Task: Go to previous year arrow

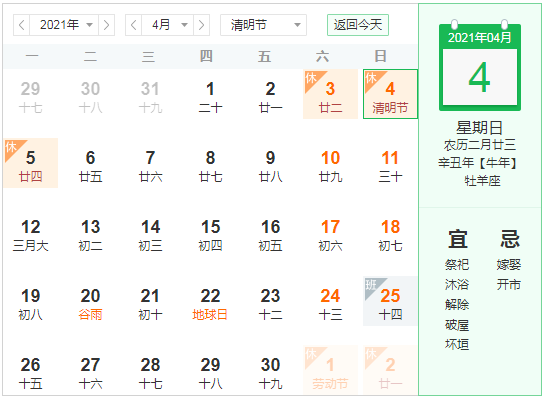Action: click(22, 25)
